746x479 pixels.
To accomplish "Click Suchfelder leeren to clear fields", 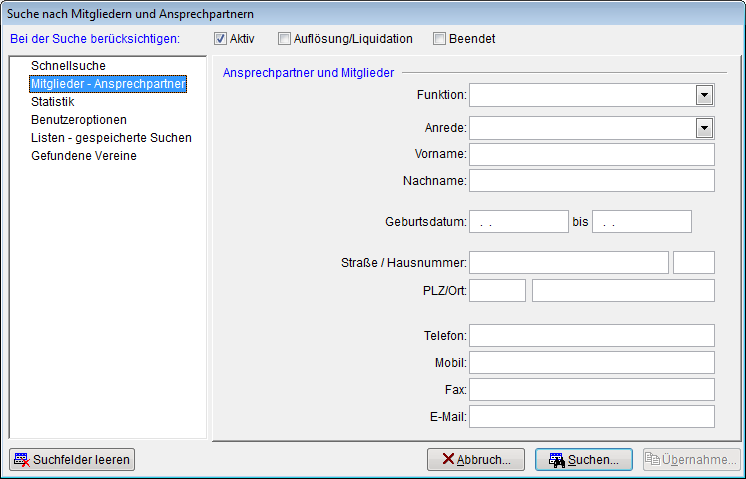I will [71, 459].
